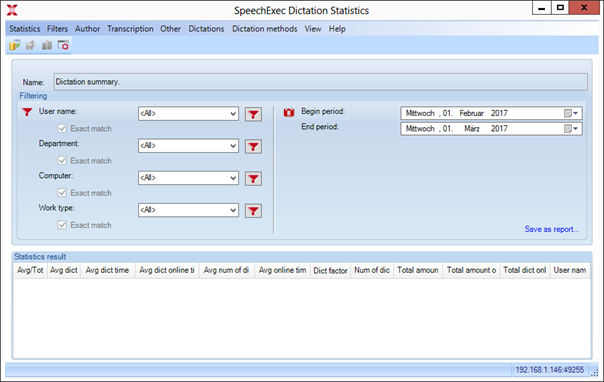Open the Help menu
The image size is (604, 382).
337,29
